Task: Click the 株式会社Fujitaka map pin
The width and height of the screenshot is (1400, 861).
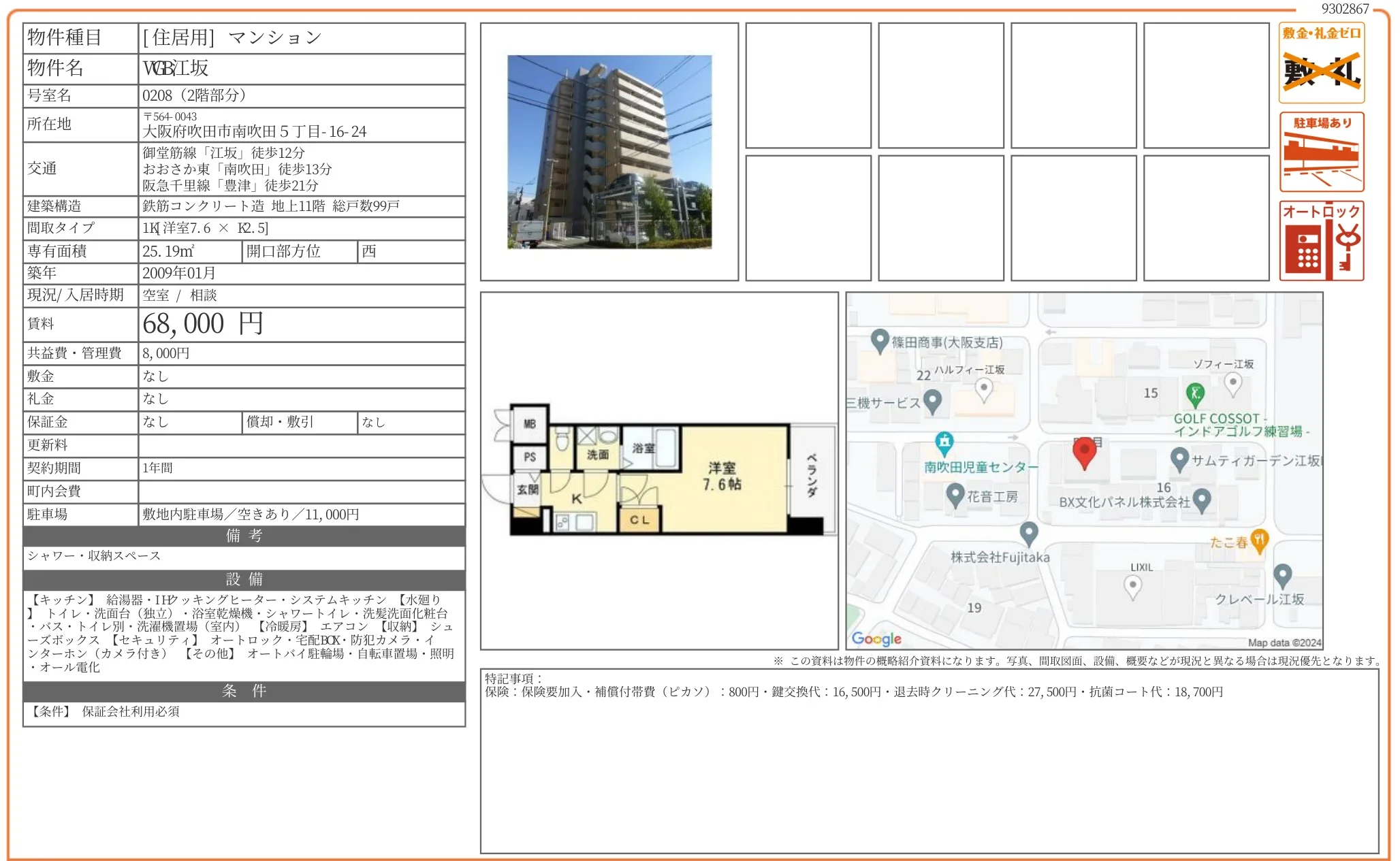Action: [1029, 534]
